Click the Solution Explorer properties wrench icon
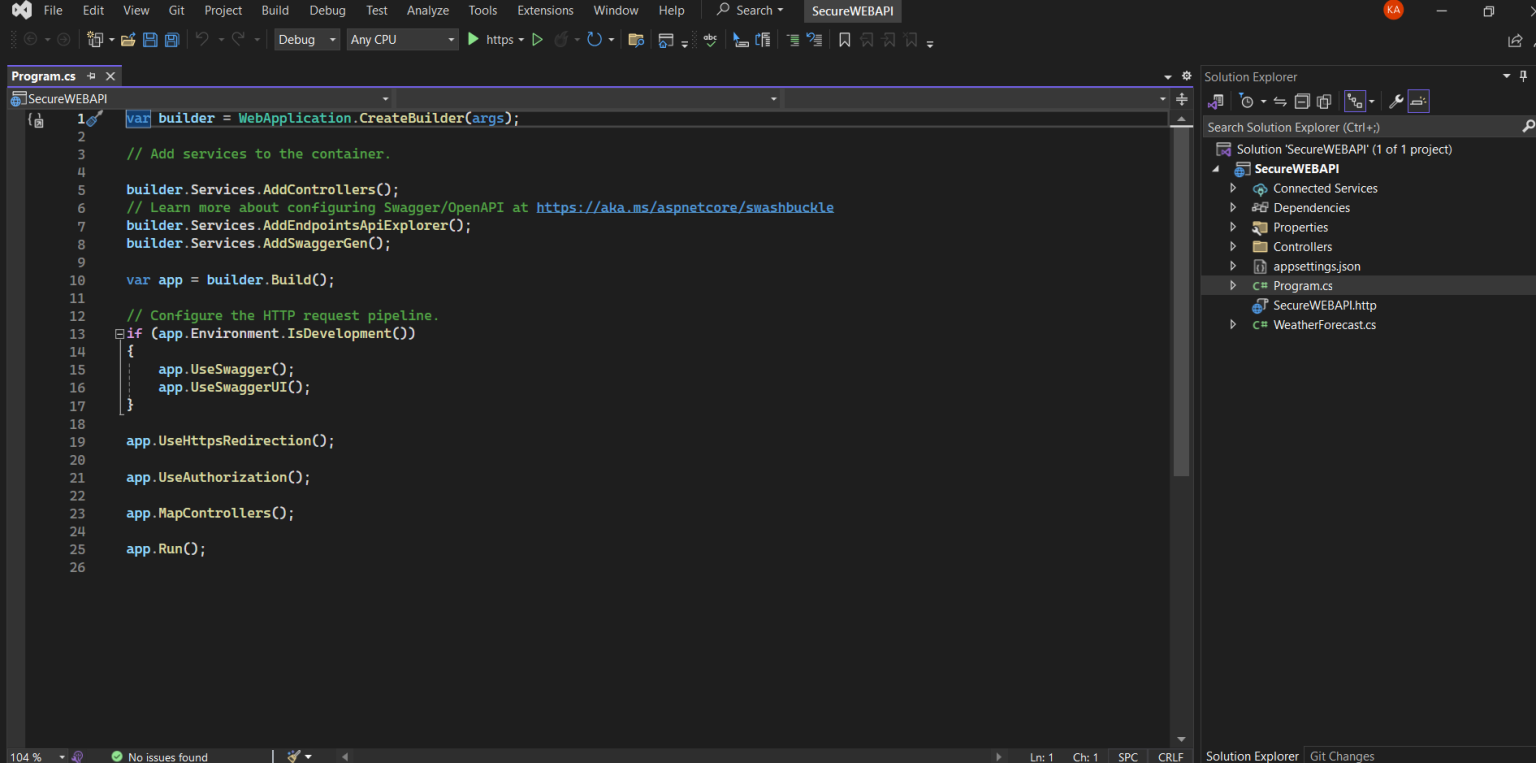 pos(1395,100)
